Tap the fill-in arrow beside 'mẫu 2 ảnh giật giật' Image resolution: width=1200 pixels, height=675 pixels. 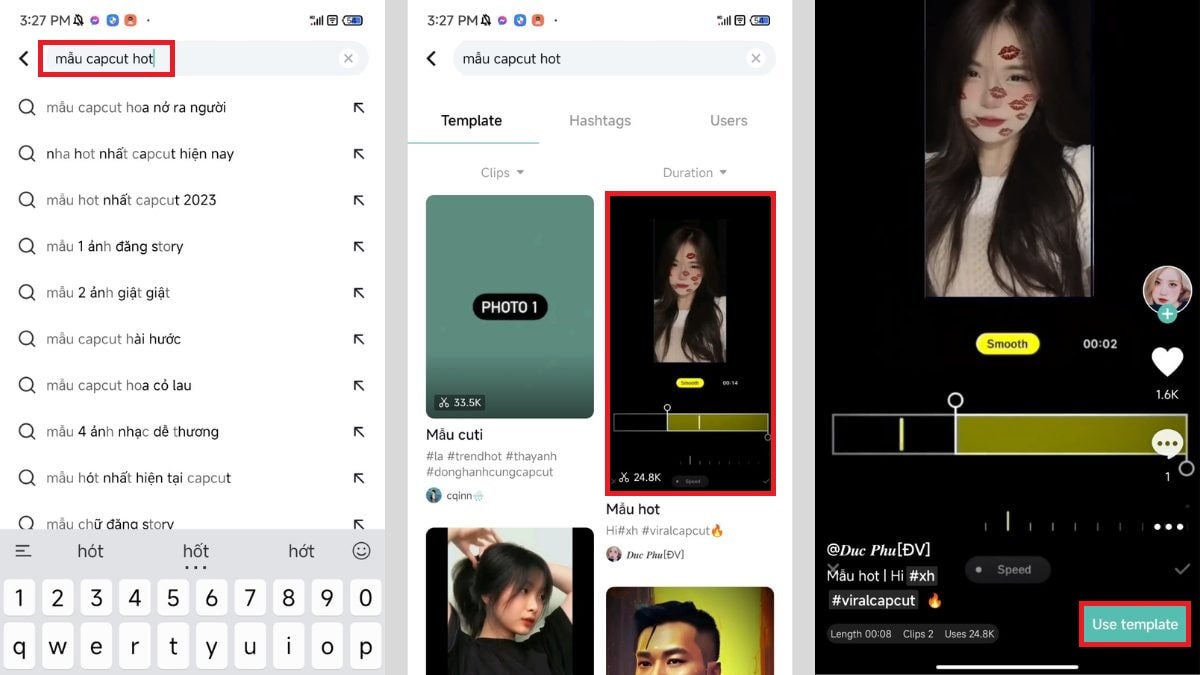360,292
